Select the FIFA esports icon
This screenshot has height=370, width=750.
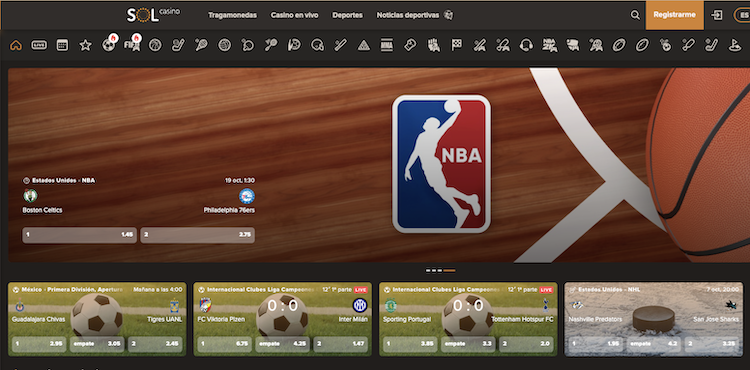pyautogui.click(x=132, y=44)
